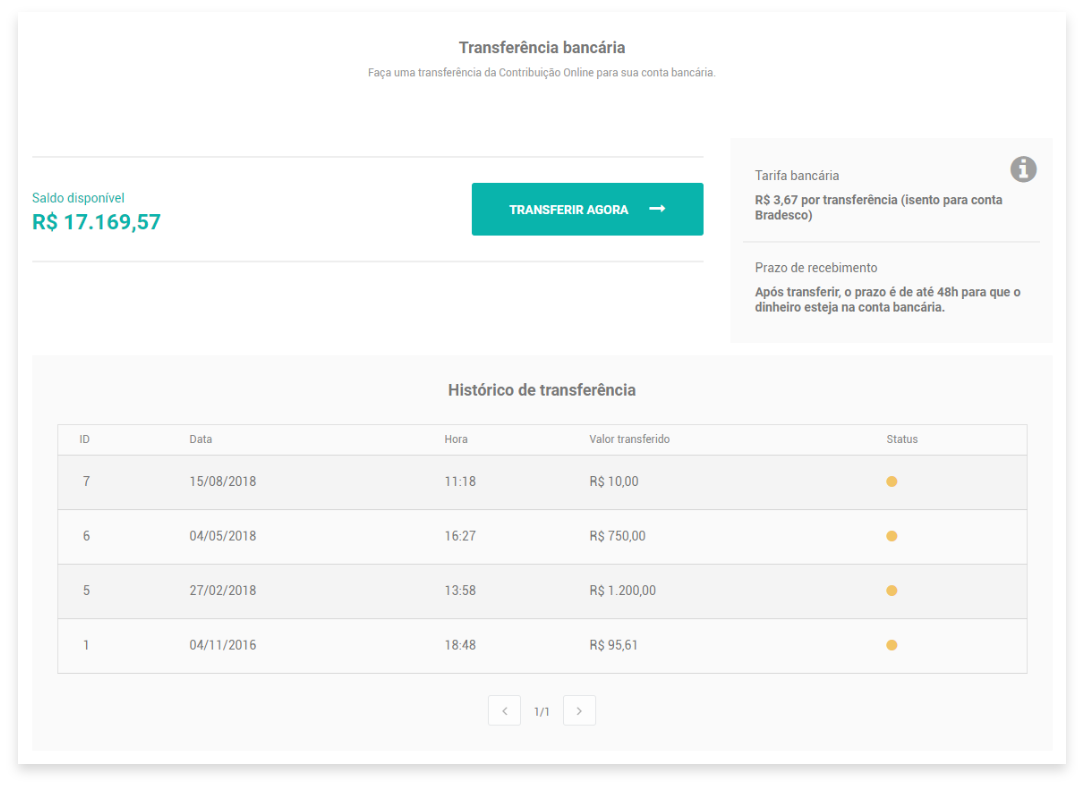Click the 48h deadline description text

(888, 300)
